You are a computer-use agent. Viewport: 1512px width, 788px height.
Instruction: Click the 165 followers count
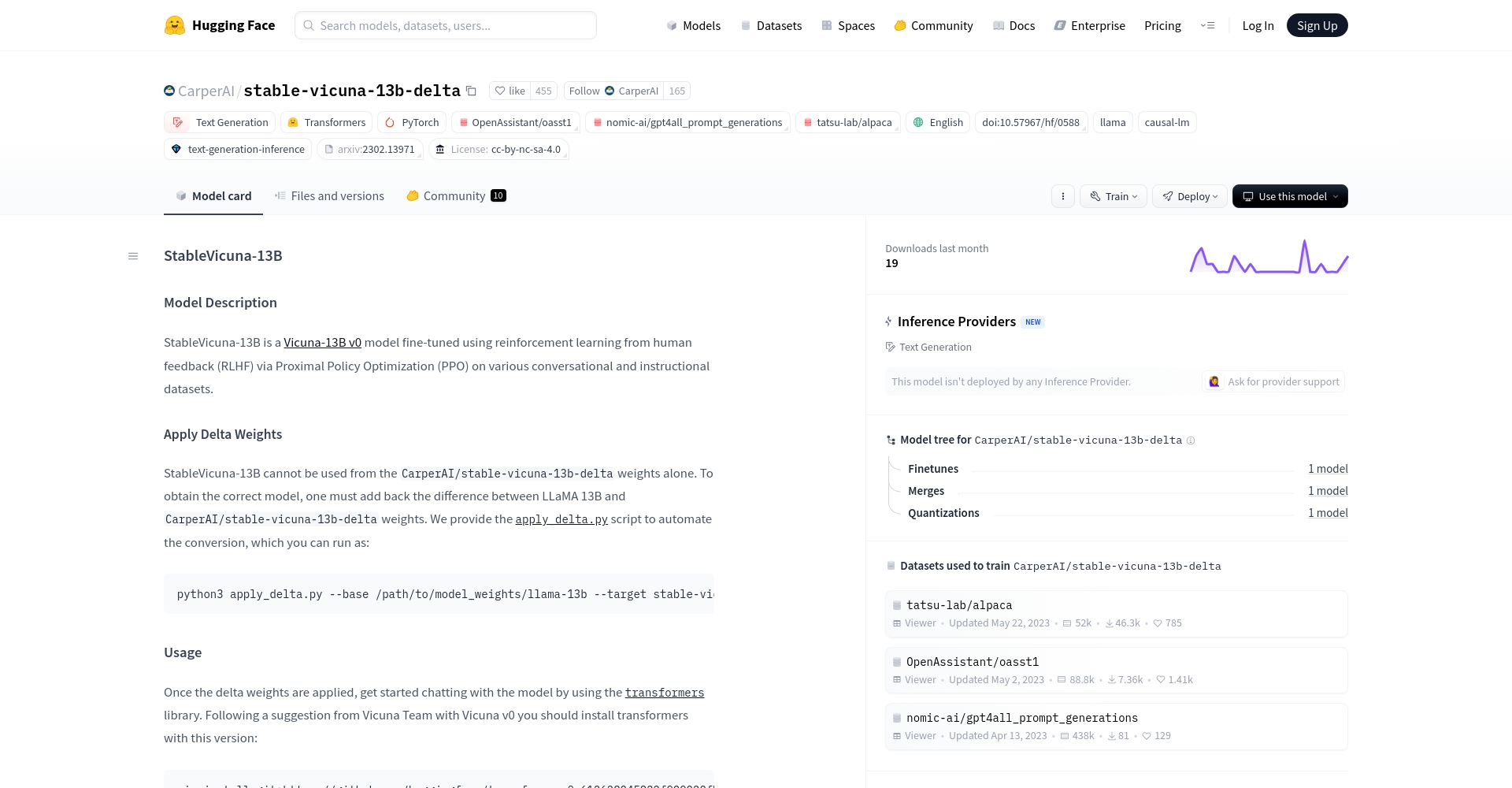coord(676,91)
